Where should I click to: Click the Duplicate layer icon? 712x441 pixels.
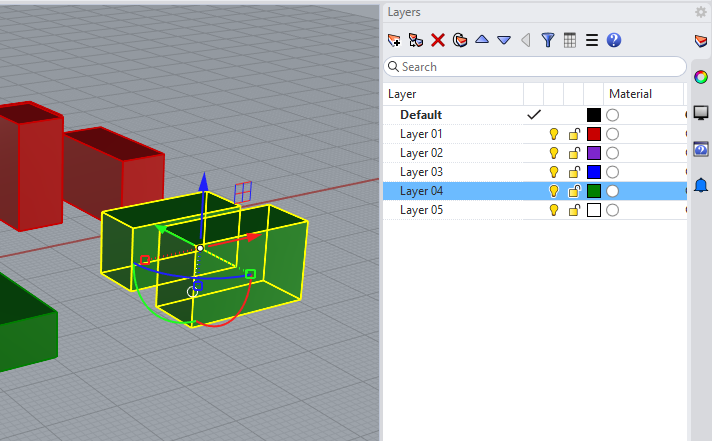click(x=460, y=40)
